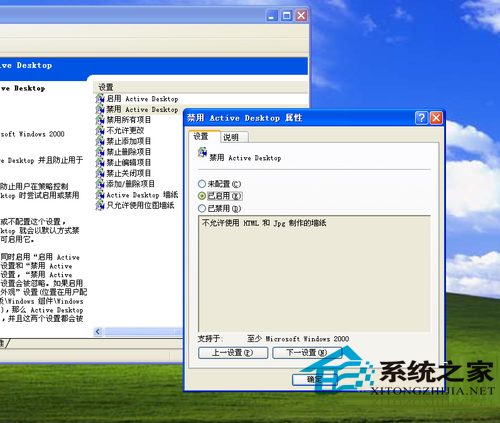Click the icon beside 禁止删除项目
500x423 pixels.
point(100,152)
